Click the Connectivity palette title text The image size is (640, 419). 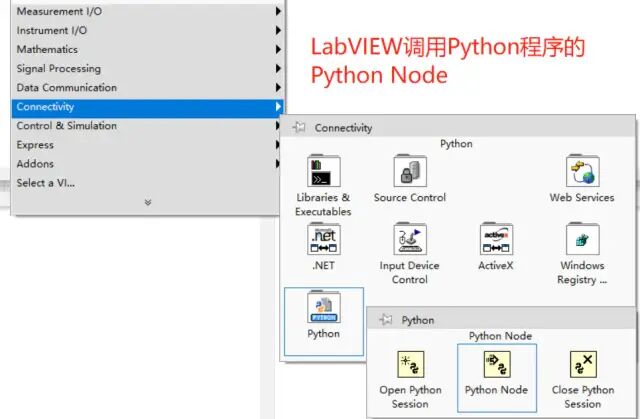point(343,128)
